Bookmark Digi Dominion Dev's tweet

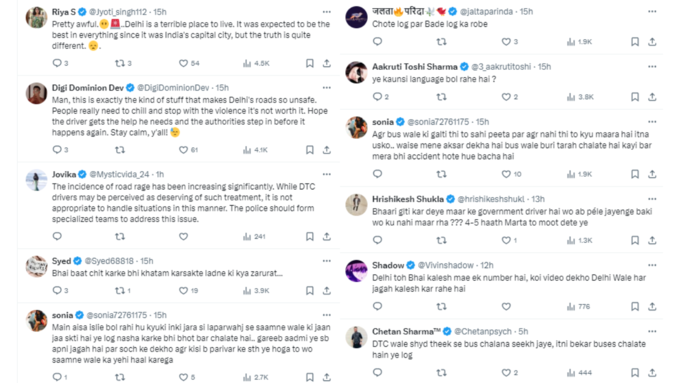point(310,150)
